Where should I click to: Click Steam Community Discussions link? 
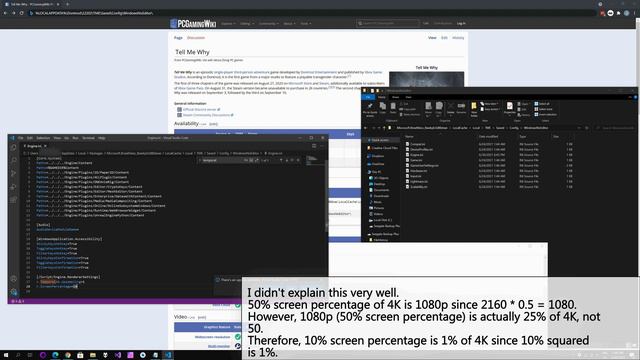pos(206,115)
